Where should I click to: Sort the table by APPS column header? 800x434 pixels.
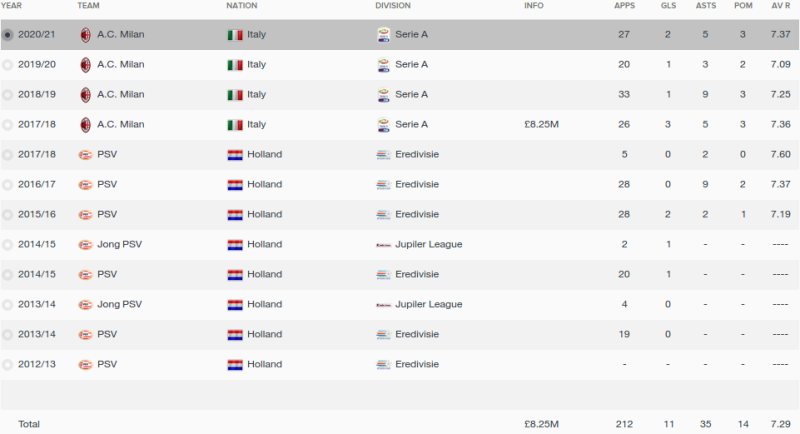point(624,6)
